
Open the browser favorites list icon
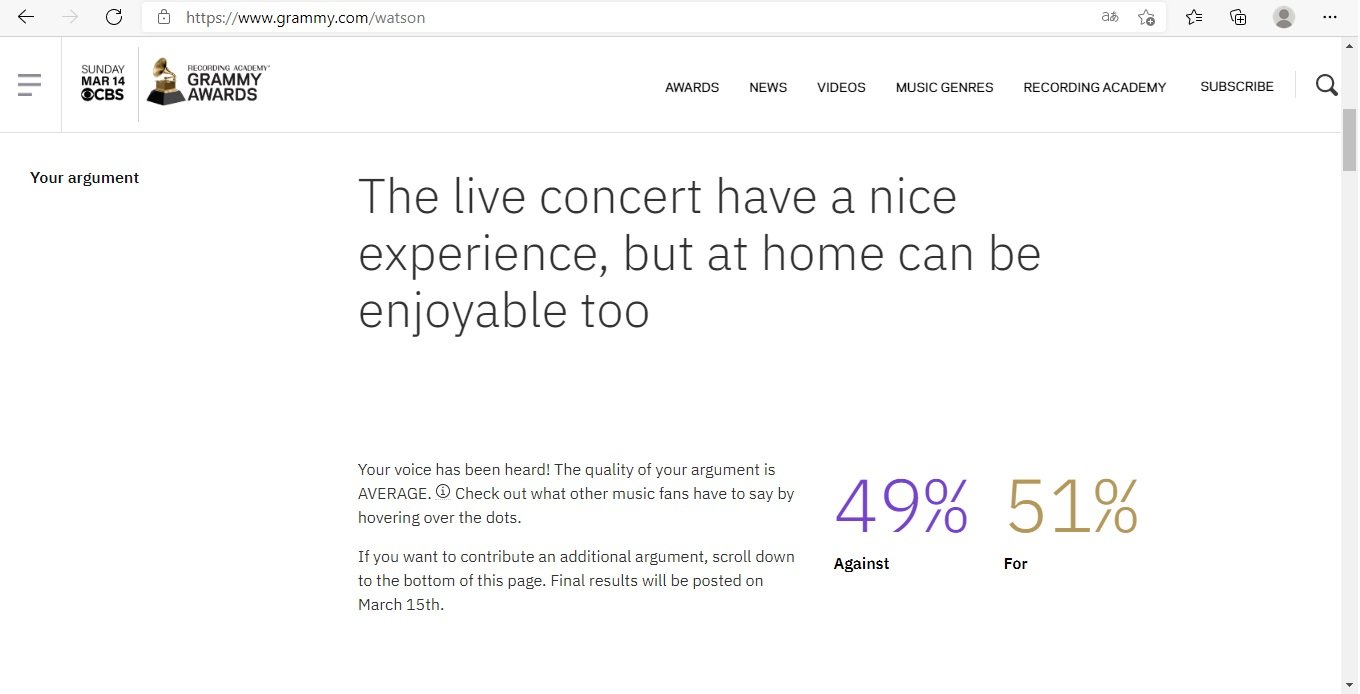[1194, 17]
